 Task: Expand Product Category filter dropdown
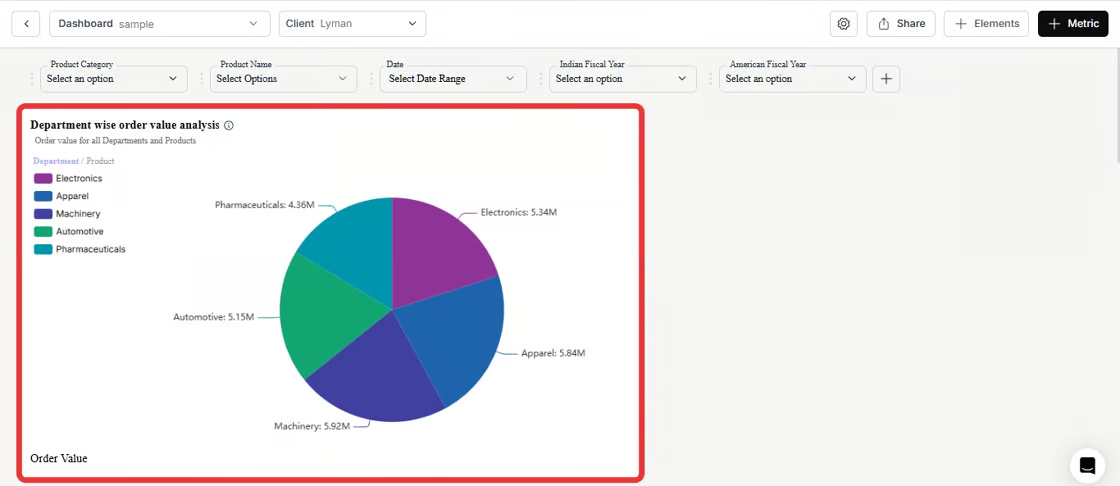pyautogui.click(x=114, y=79)
